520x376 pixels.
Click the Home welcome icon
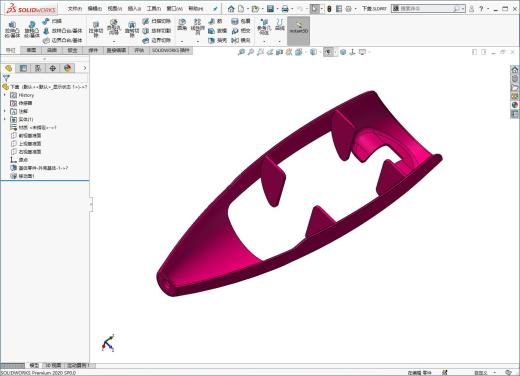[x=231, y=9]
